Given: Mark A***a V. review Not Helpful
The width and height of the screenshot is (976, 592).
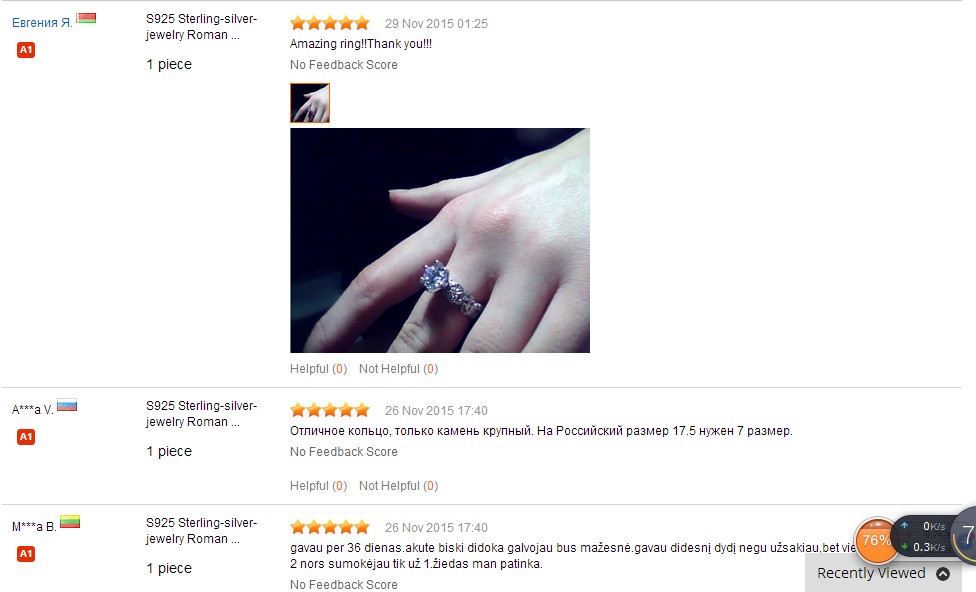Looking at the screenshot, I should (x=398, y=486).
